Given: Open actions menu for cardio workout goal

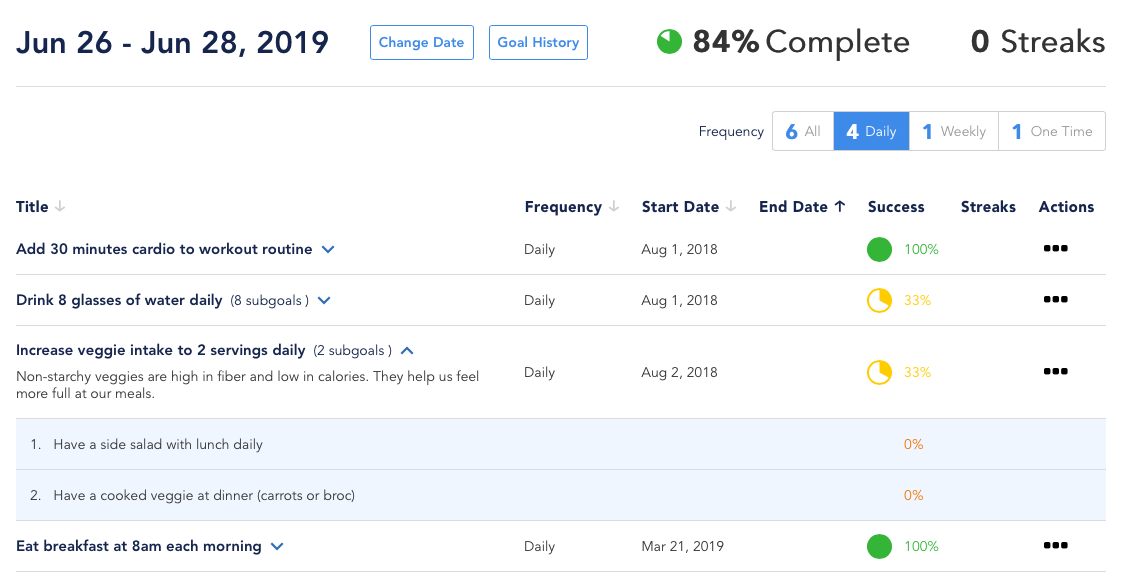Looking at the screenshot, I should pos(1055,249).
